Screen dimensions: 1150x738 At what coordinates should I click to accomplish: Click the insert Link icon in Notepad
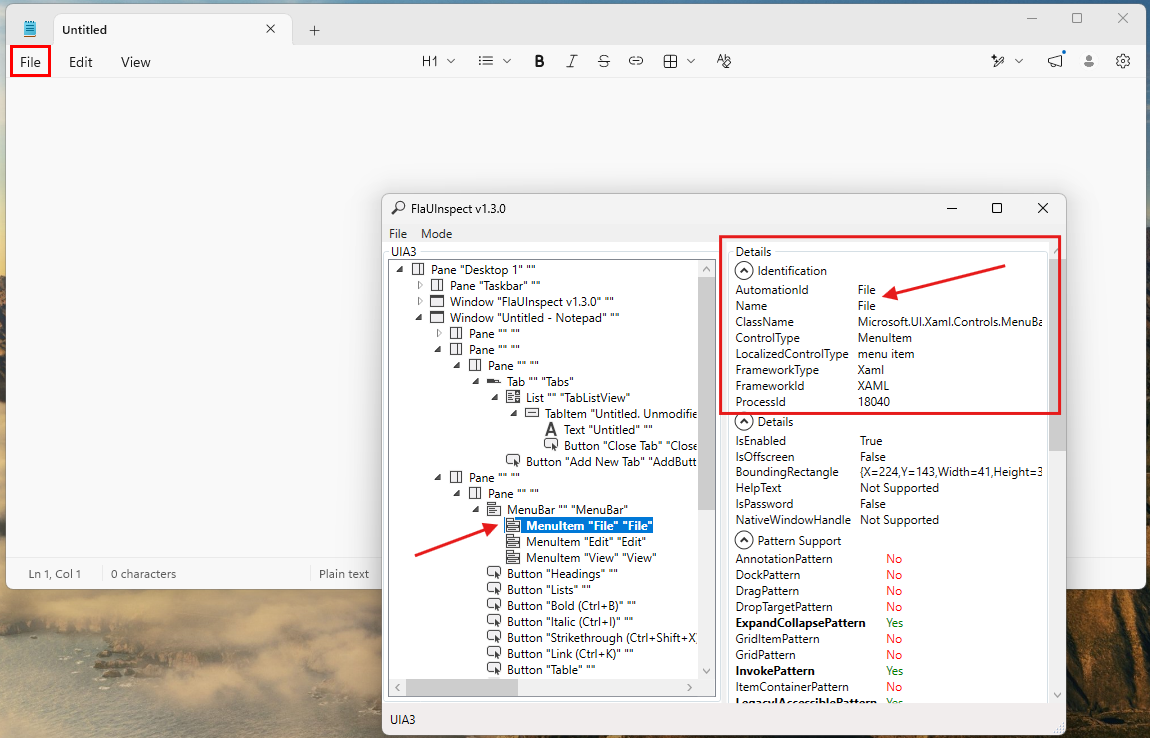[x=636, y=61]
